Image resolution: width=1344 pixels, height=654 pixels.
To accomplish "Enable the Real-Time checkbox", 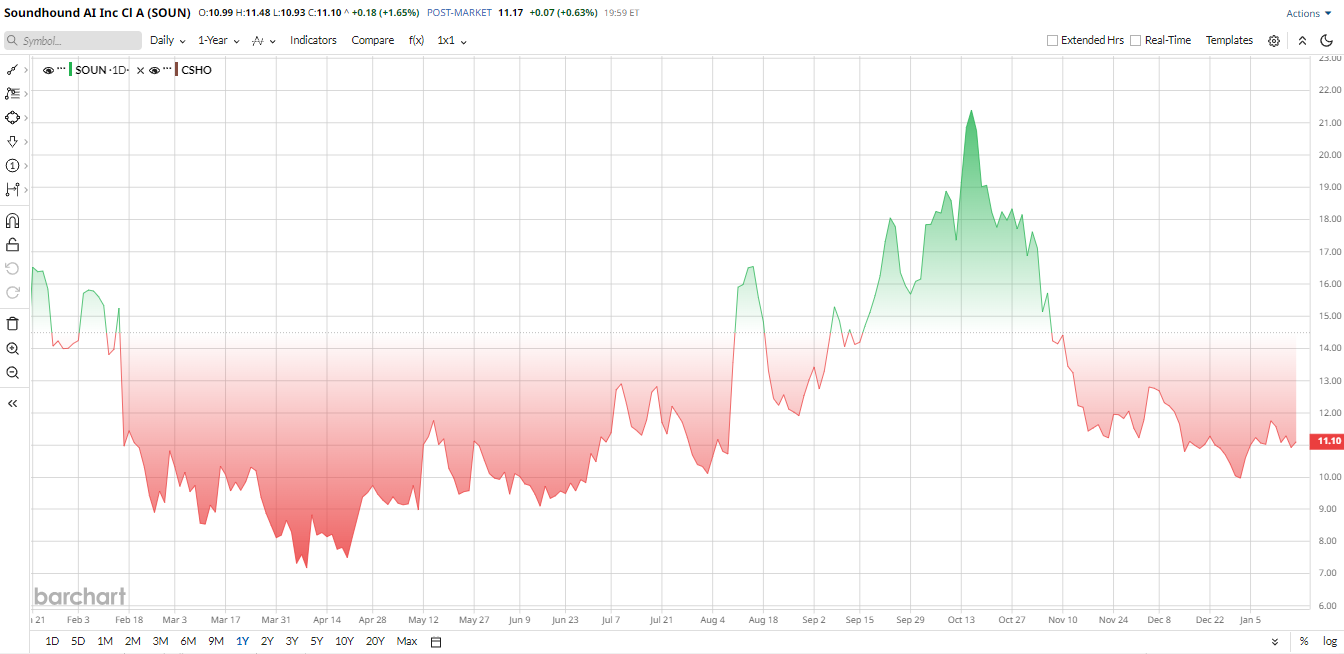I will pos(1135,41).
